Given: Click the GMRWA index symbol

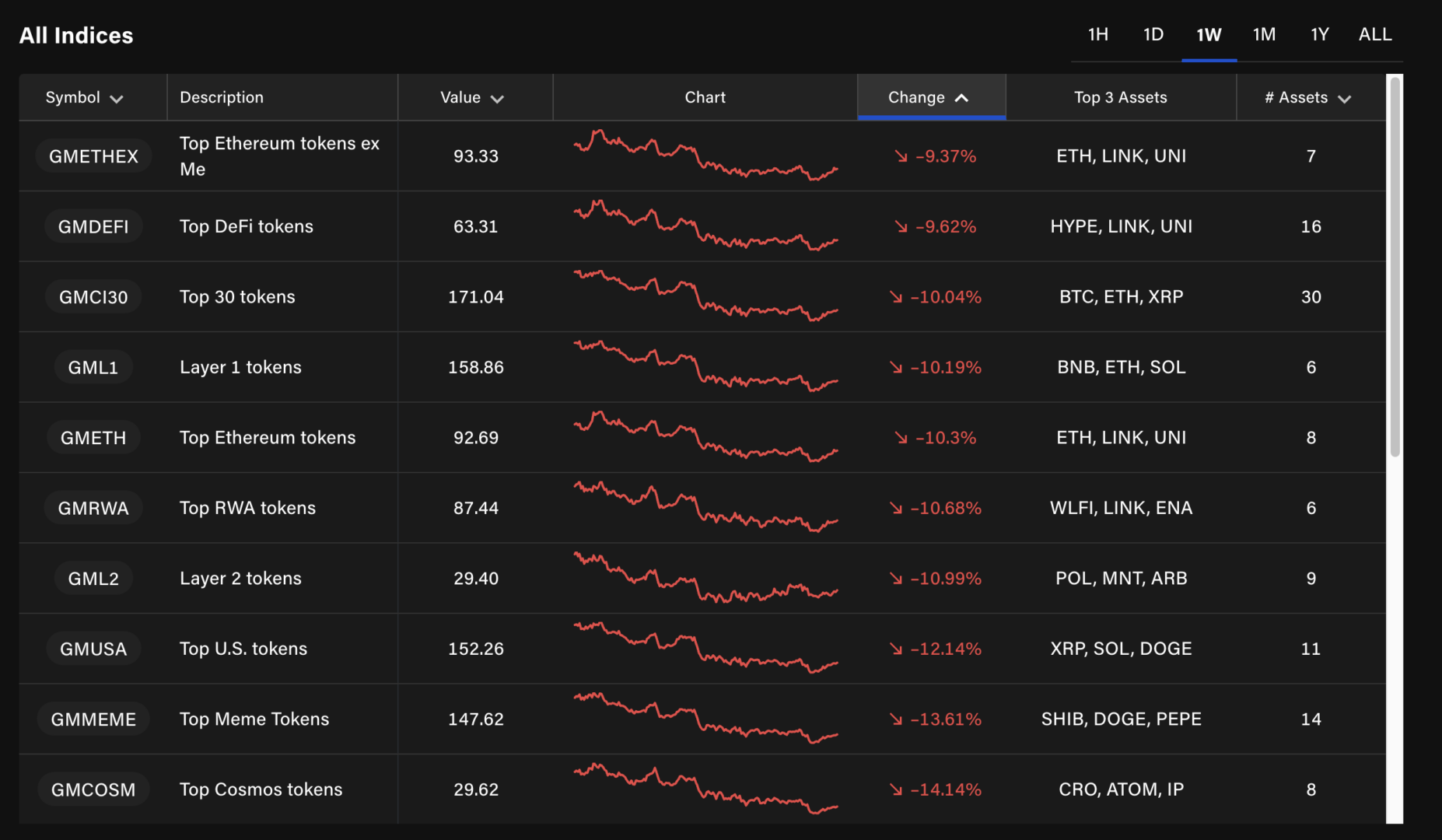Looking at the screenshot, I should (93, 508).
